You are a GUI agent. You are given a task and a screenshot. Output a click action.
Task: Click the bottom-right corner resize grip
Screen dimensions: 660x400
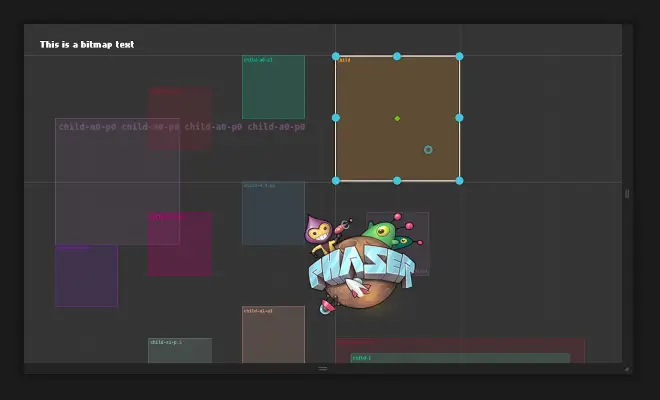627,369
